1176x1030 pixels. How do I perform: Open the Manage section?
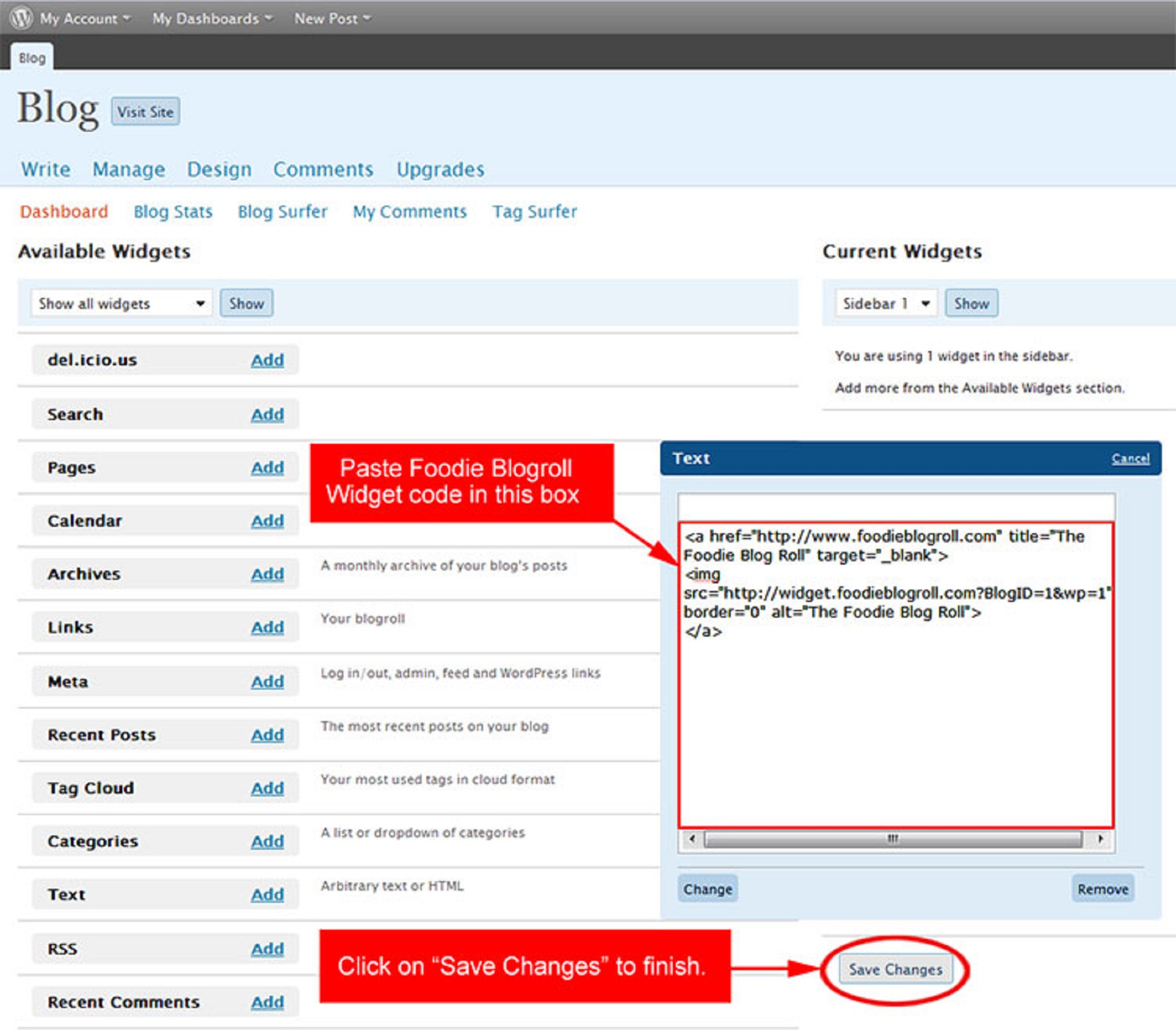pyautogui.click(x=128, y=169)
